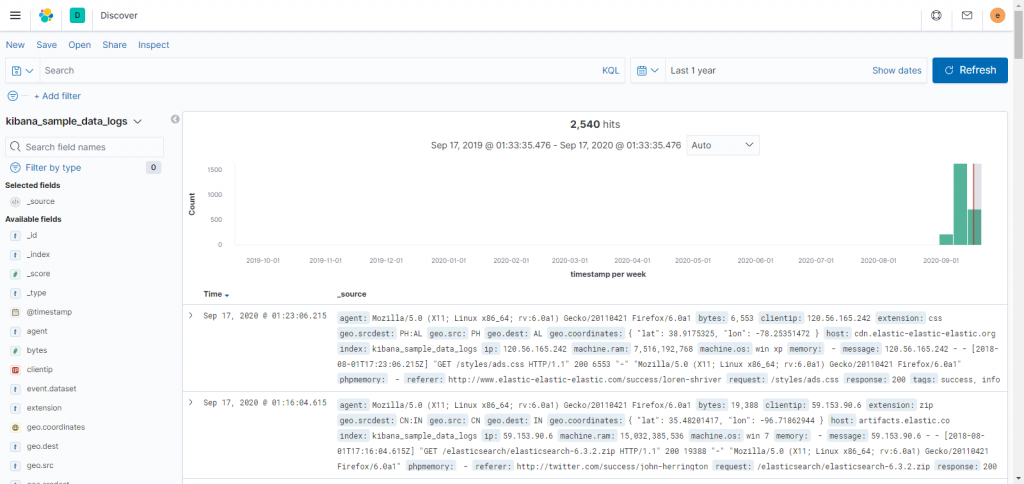Click the geo.src string type icon
The width and height of the screenshot is (1024, 484).
pyautogui.click(x=15, y=466)
